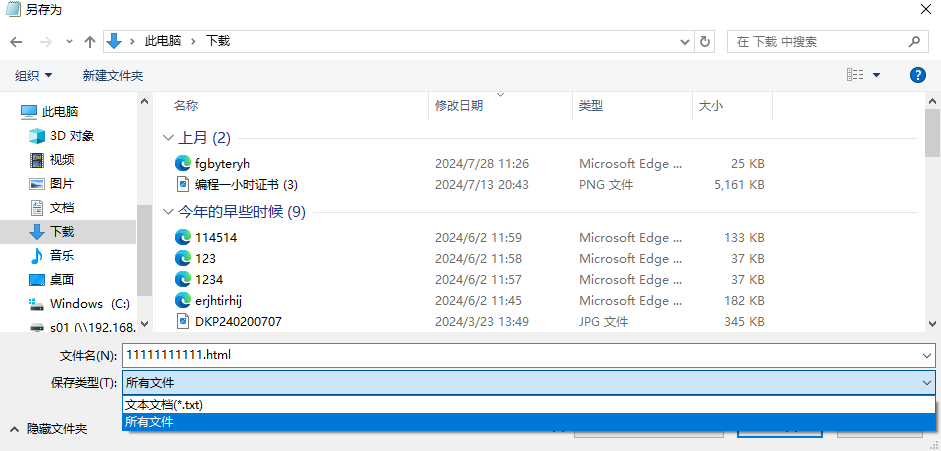Click the file list scrollbar thumb
The image size is (941, 451).
[x=932, y=133]
